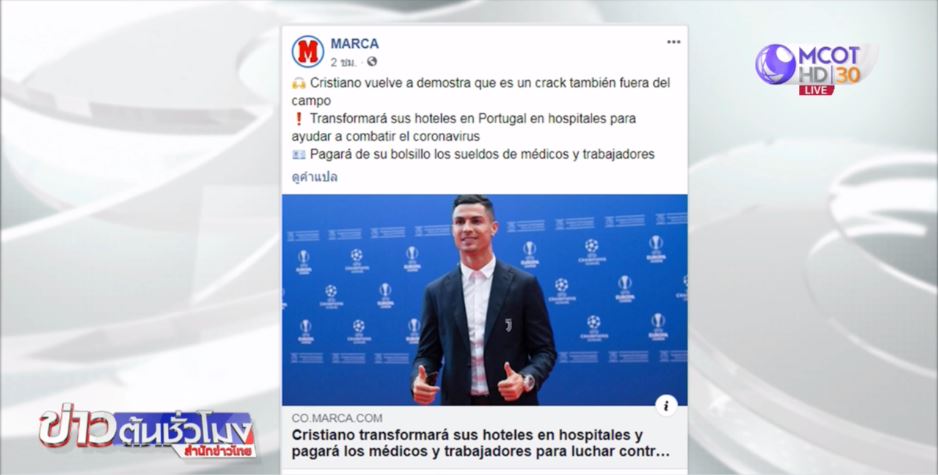Click the banknote emoji before Pagará
Image resolution: width=938 pixels, height=475 pixels.
coord(299,155)
